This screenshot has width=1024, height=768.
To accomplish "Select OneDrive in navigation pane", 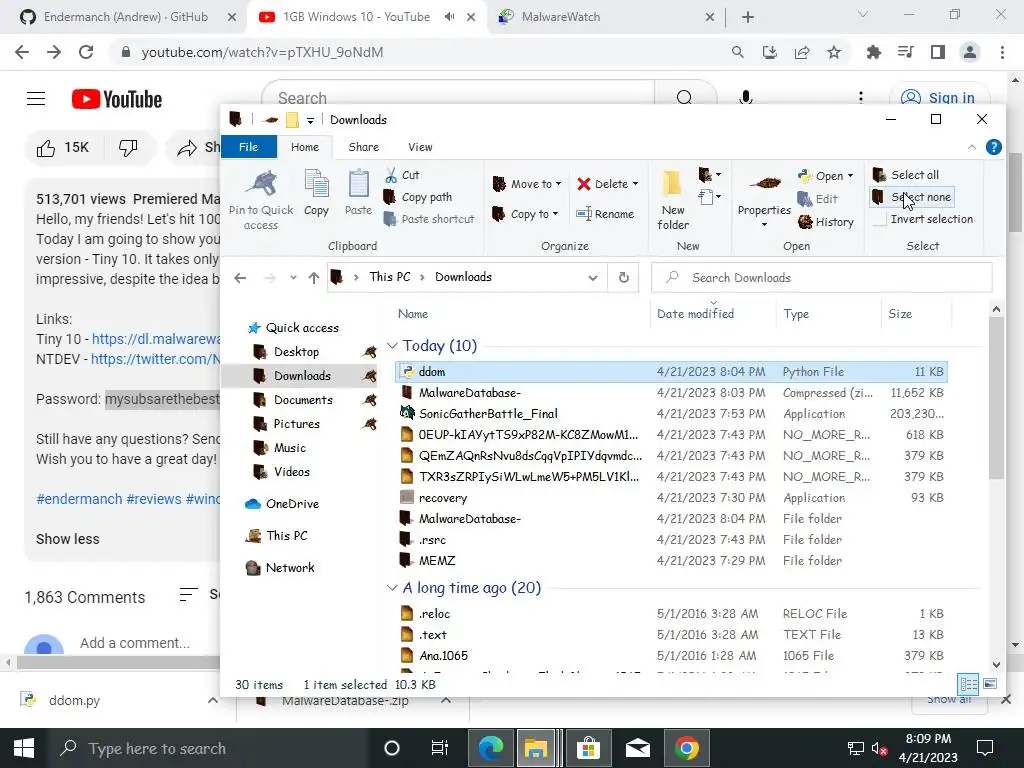I will click(x=292, y=504).
